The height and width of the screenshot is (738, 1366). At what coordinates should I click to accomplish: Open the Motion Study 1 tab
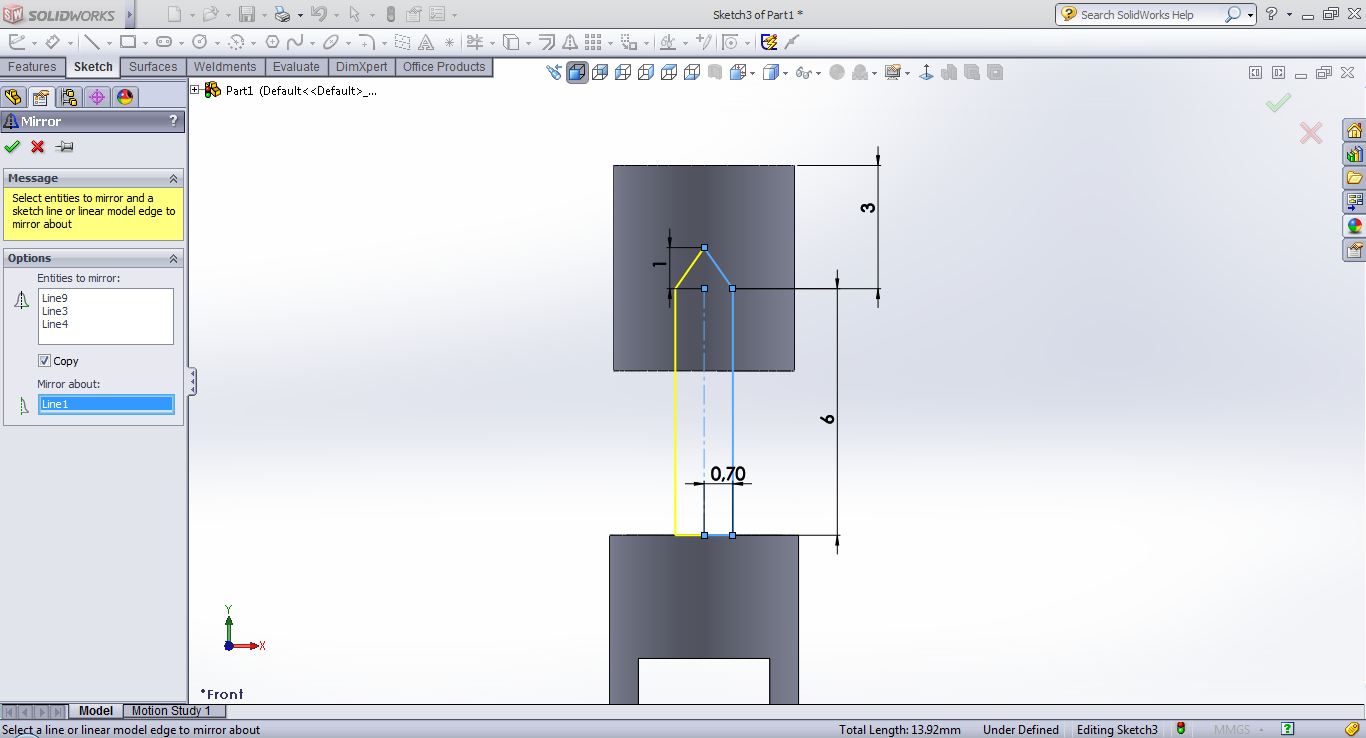[x=171, y=711]
